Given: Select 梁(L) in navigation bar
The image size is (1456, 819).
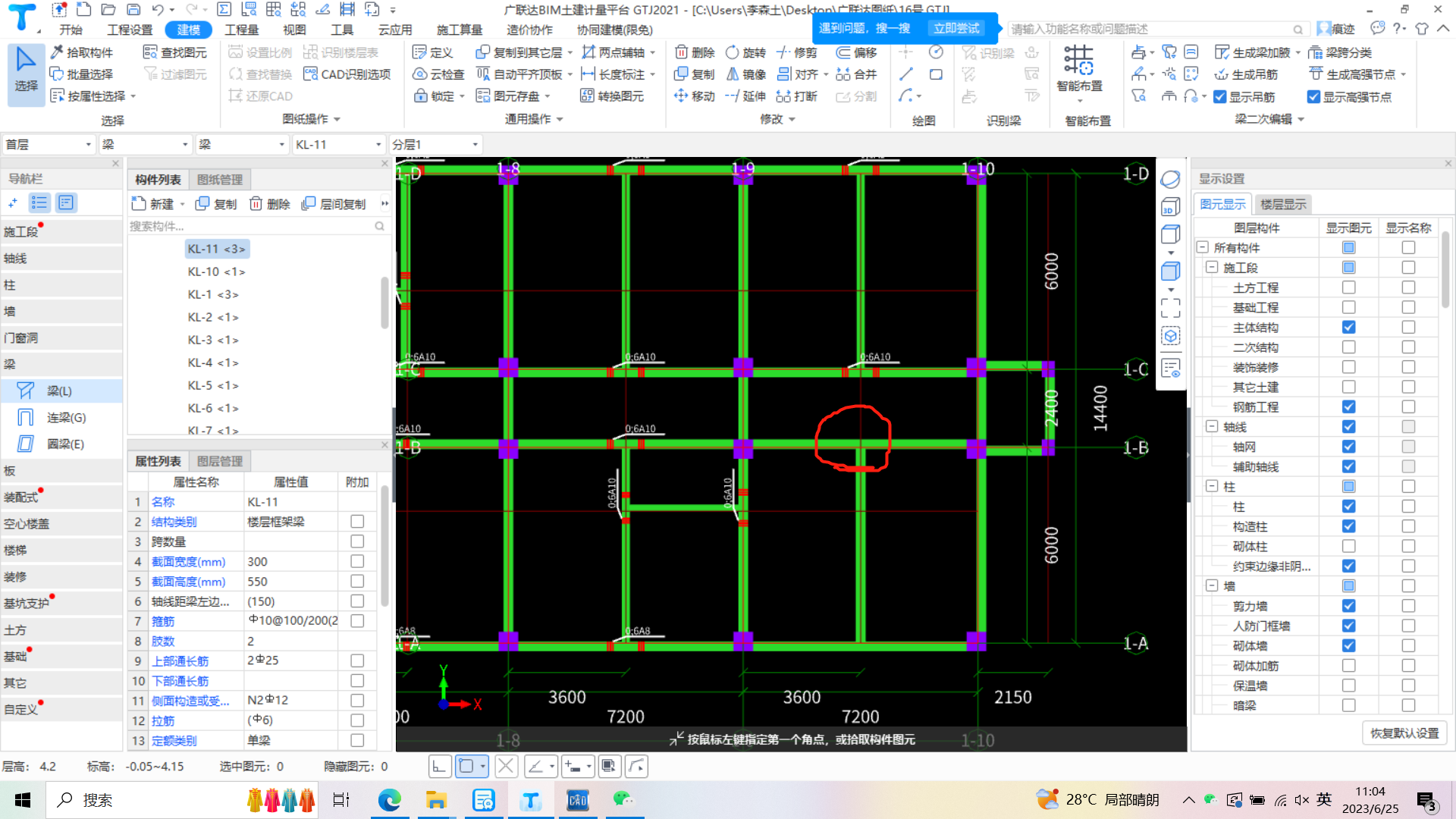Looking at the screenshot, I should click(x=61, y=391).
